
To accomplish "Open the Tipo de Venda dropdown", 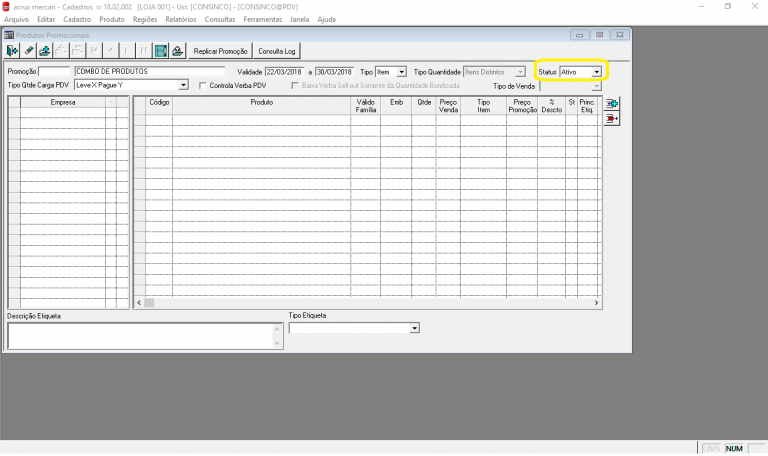I will click(x=596, y=86).
